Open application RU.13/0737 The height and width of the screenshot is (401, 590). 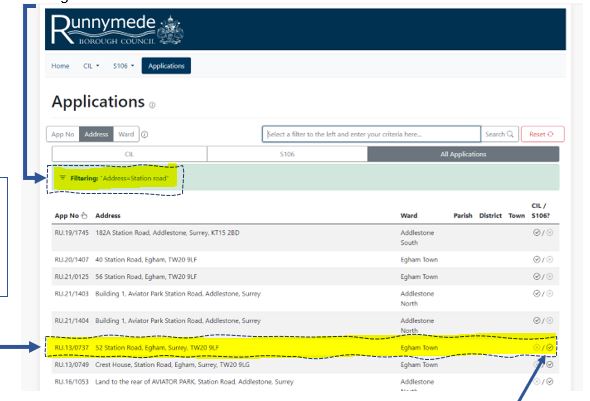pyautogui.click(x=71, y=348)
